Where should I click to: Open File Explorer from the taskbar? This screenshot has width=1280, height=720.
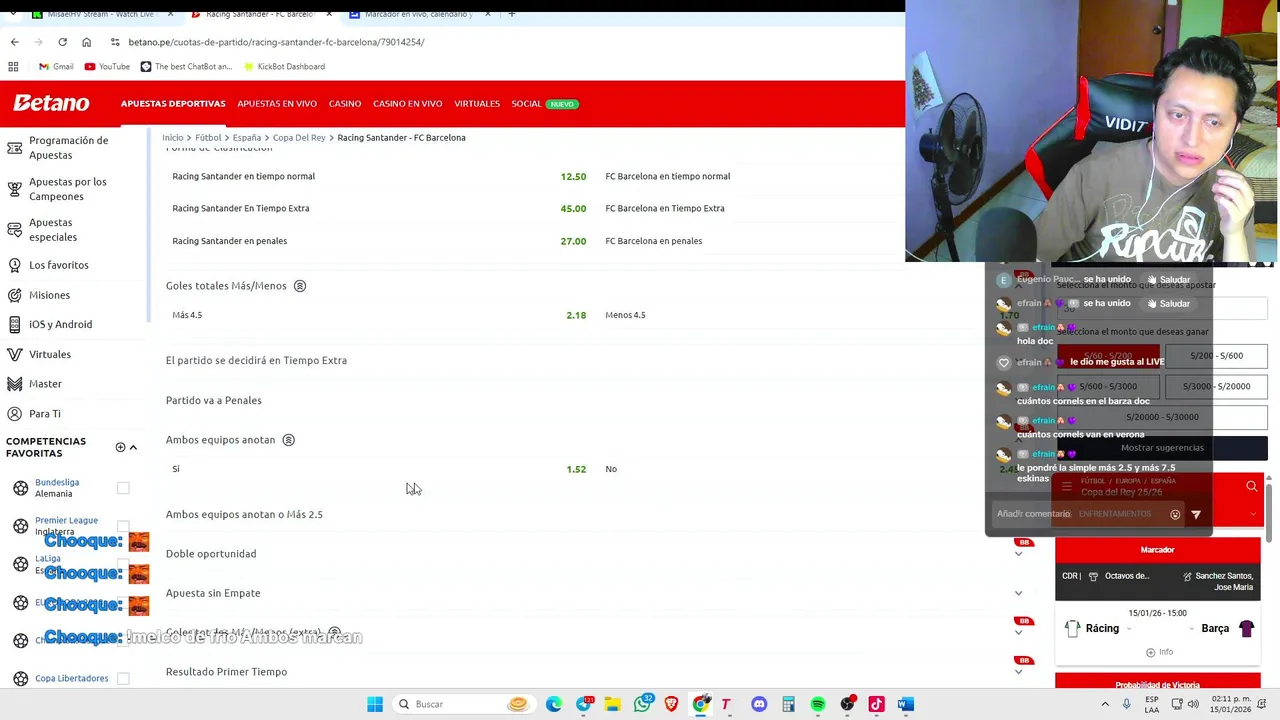(x=612, y=704)
